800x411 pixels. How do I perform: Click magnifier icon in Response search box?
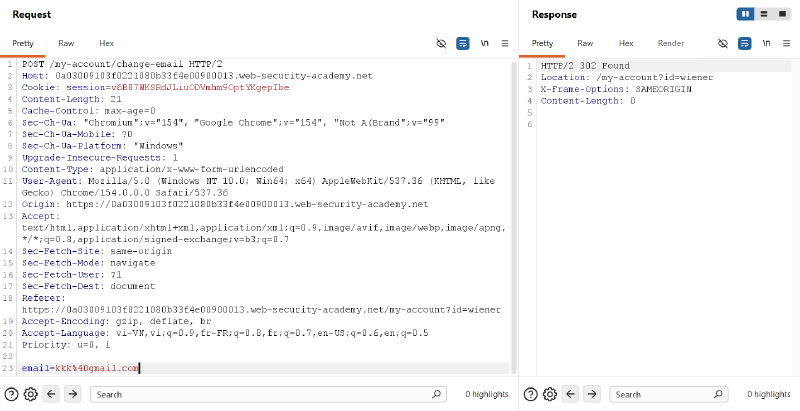(x=718, y=394)
